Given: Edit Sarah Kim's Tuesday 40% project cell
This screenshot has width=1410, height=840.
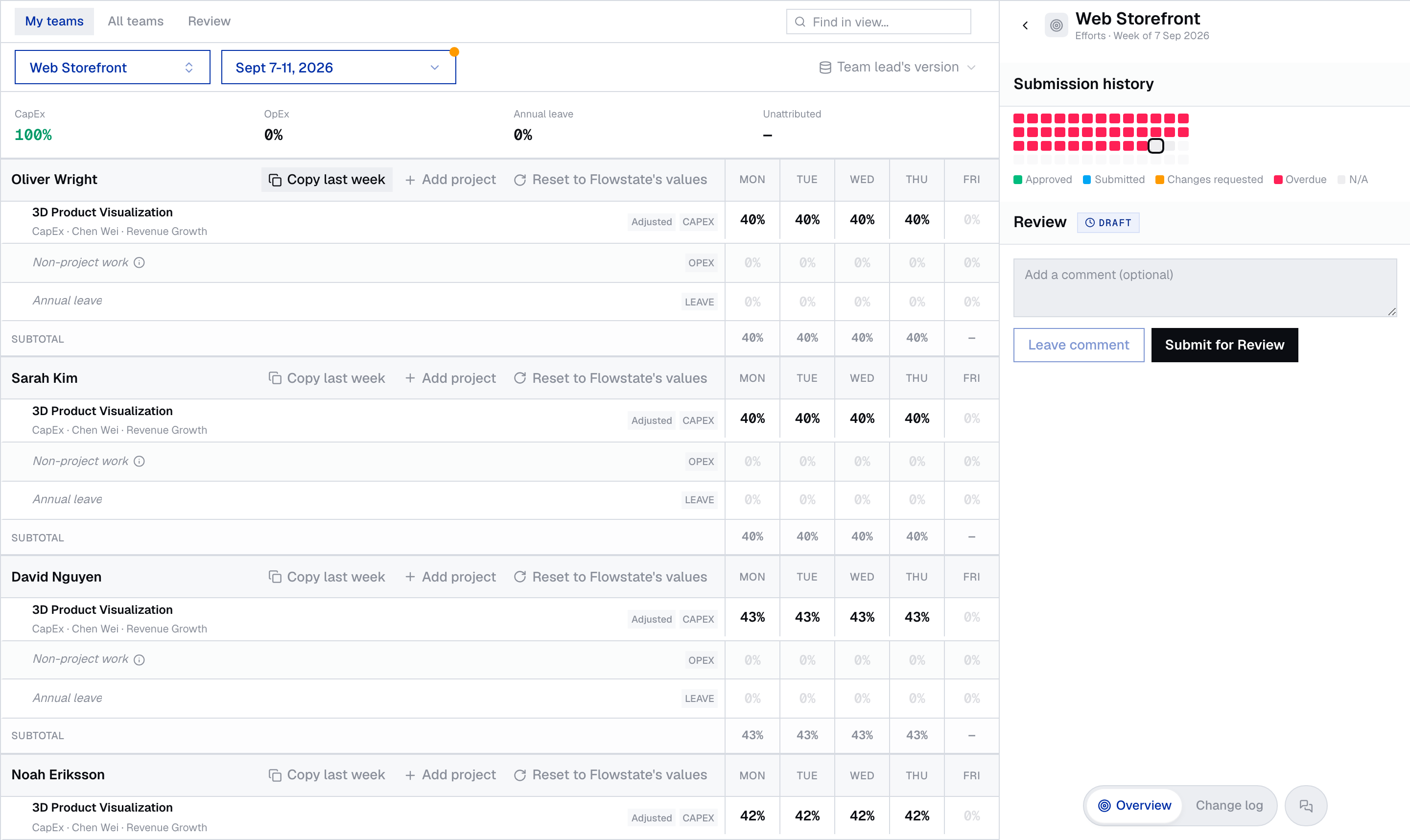Looking at the screenshot, I should click(x=807, y=419).
